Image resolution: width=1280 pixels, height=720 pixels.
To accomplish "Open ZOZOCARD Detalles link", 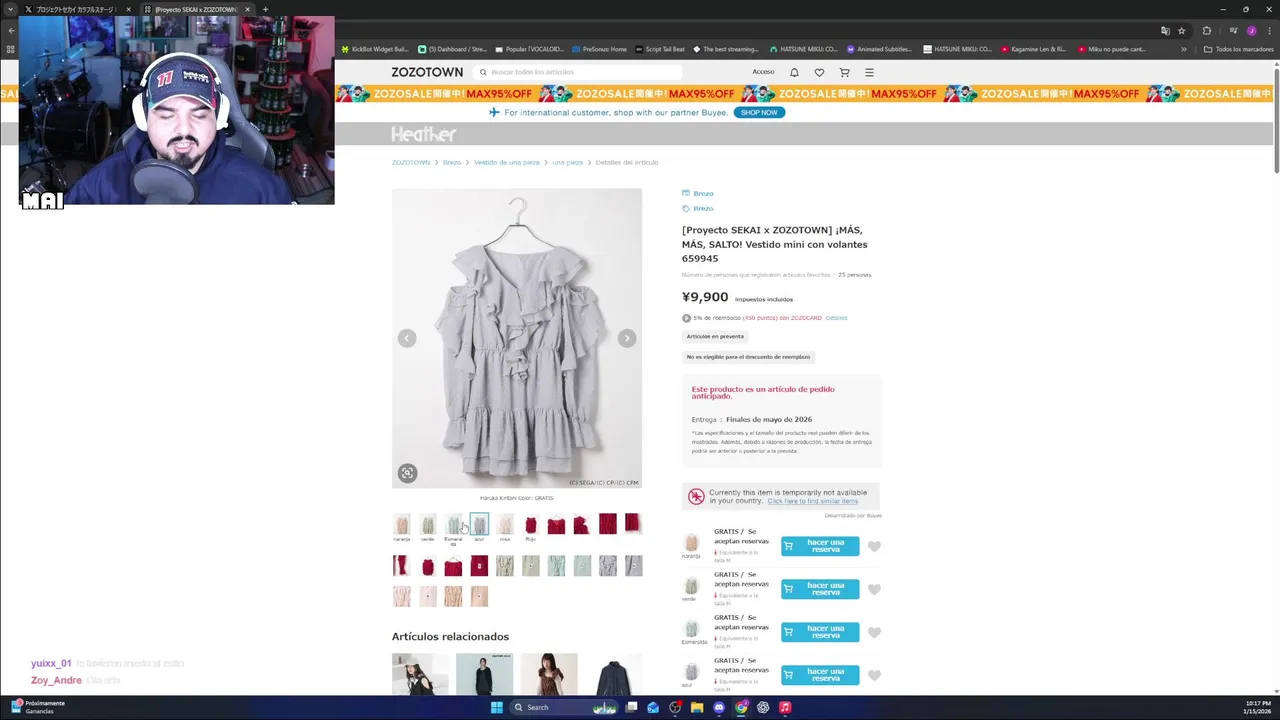I will 836,318.
